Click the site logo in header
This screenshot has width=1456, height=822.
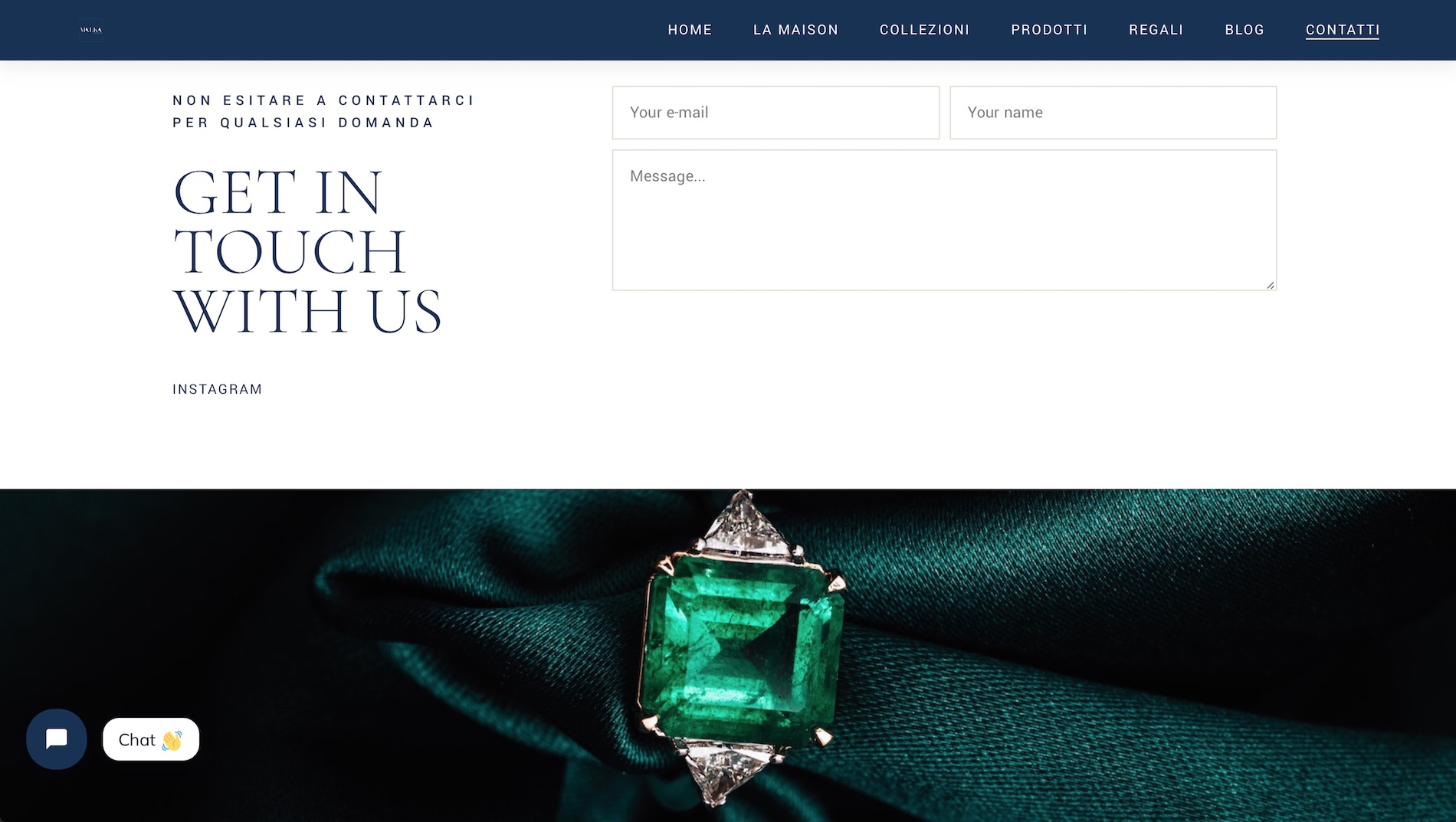(x=91, y=30)
